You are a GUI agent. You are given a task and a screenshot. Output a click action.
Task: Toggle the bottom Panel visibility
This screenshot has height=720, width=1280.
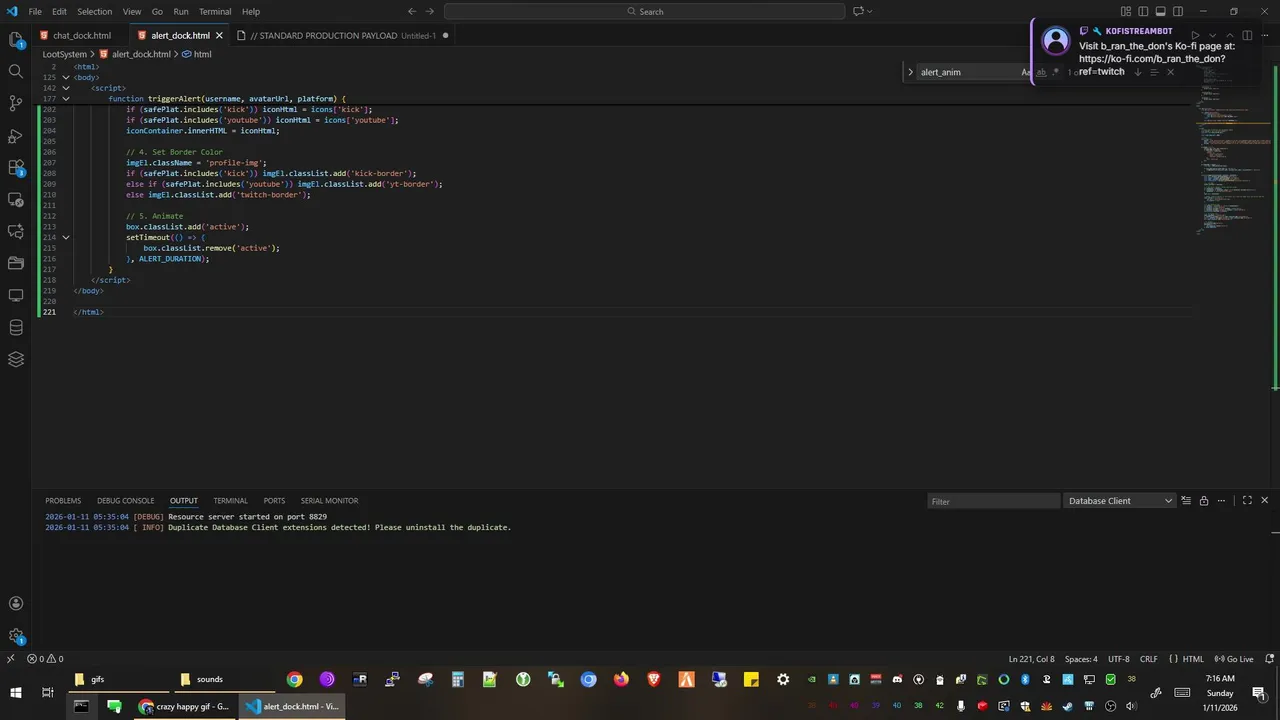click(x=1161, y=11)
